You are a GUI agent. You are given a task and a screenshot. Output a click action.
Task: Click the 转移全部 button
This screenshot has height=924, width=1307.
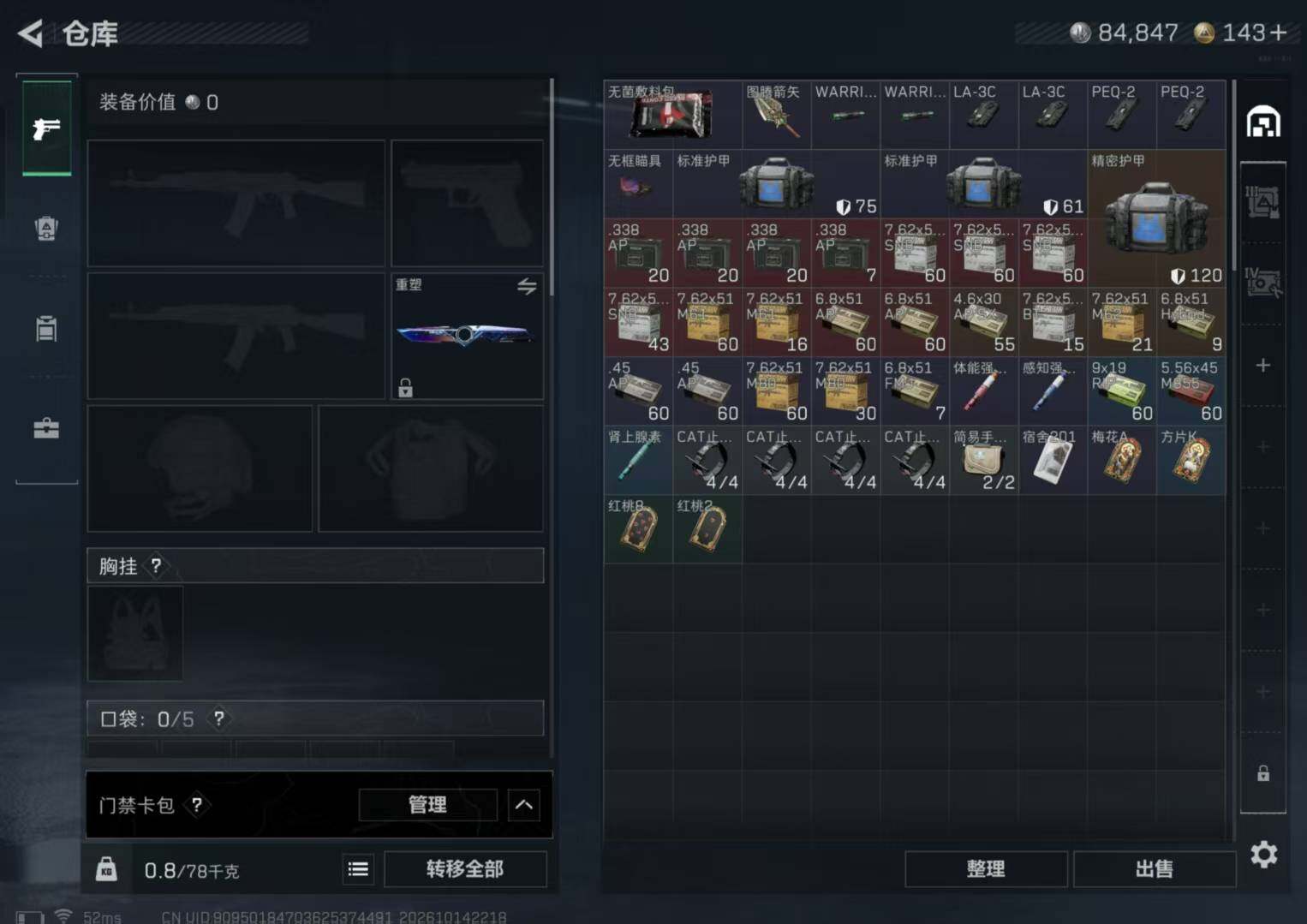coord(465,869)
